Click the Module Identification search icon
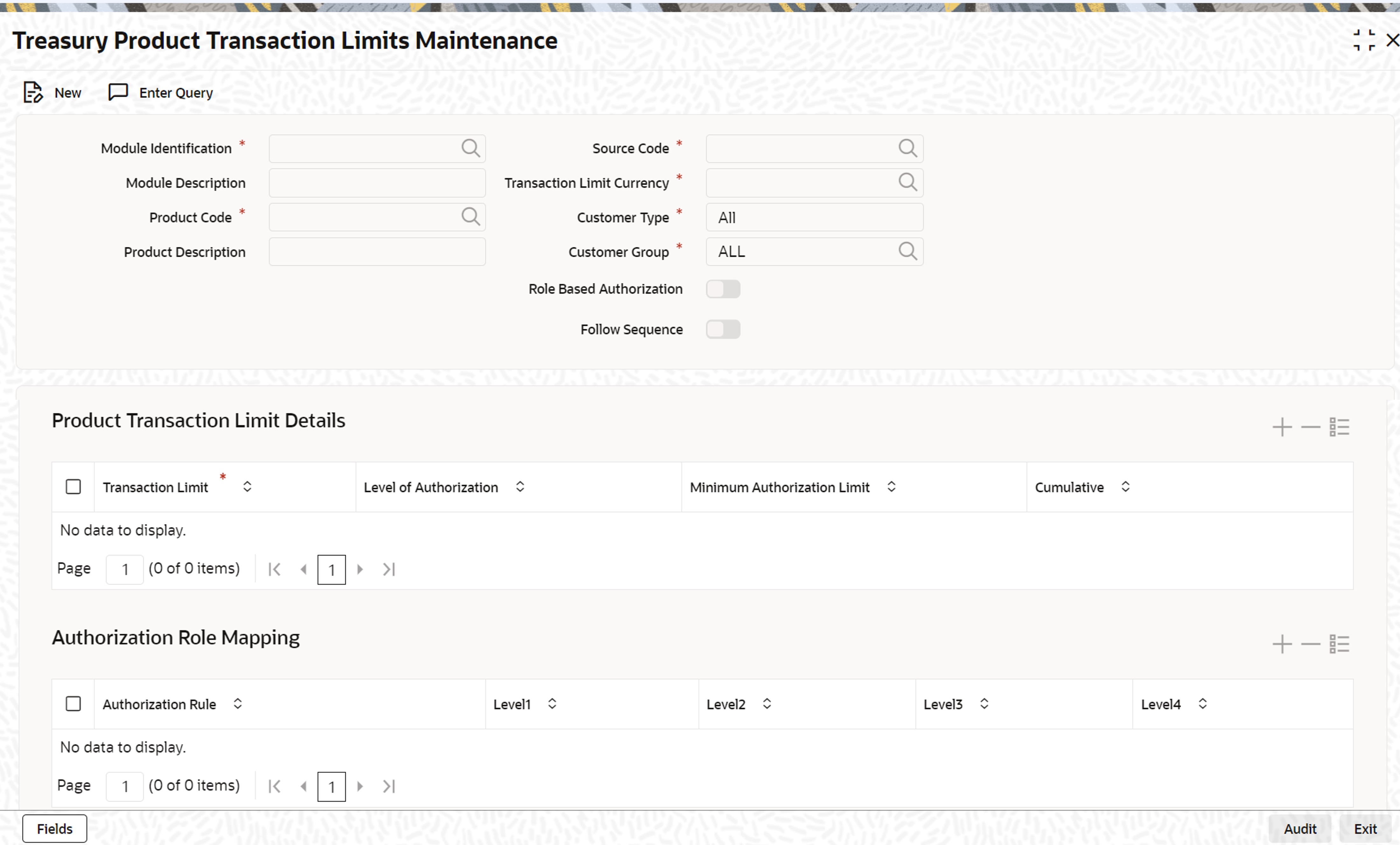This screenshot has height=845, width=1400. [470, 148]
